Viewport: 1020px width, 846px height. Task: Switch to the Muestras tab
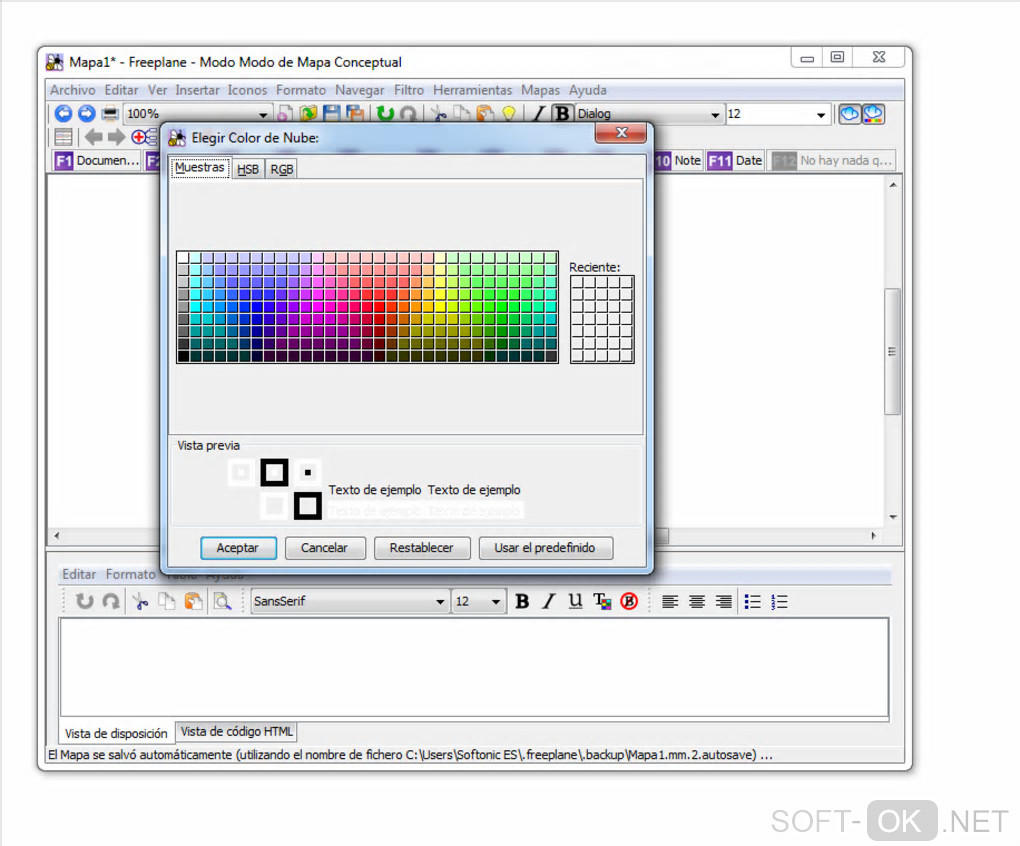click(x=200, y=168)
